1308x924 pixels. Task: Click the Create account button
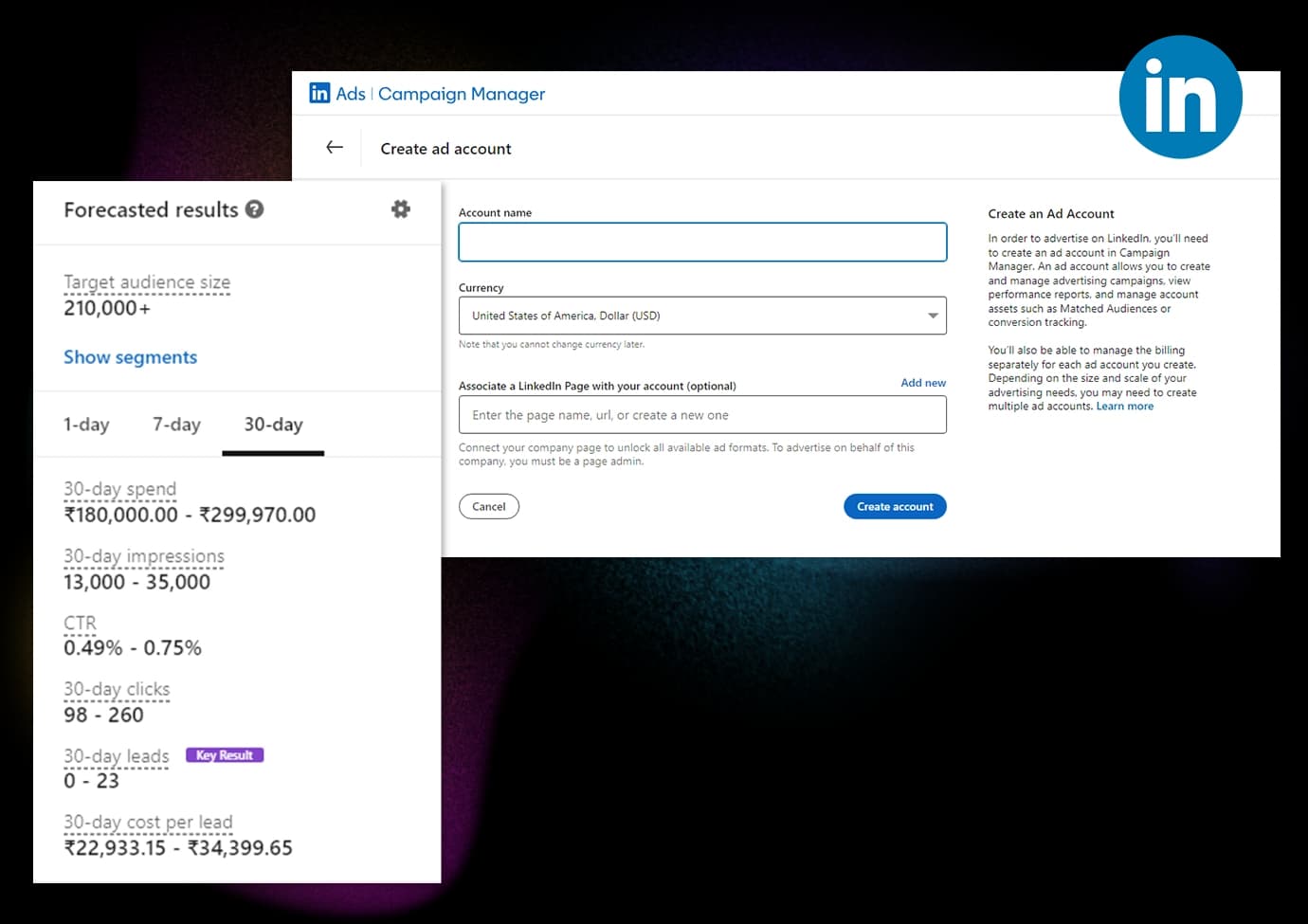pyautogui.click(x=894, y=506)
